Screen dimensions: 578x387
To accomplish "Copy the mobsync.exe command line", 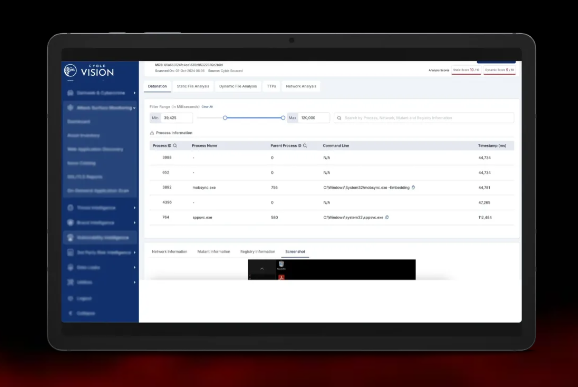I will click(x=414, y=187).
